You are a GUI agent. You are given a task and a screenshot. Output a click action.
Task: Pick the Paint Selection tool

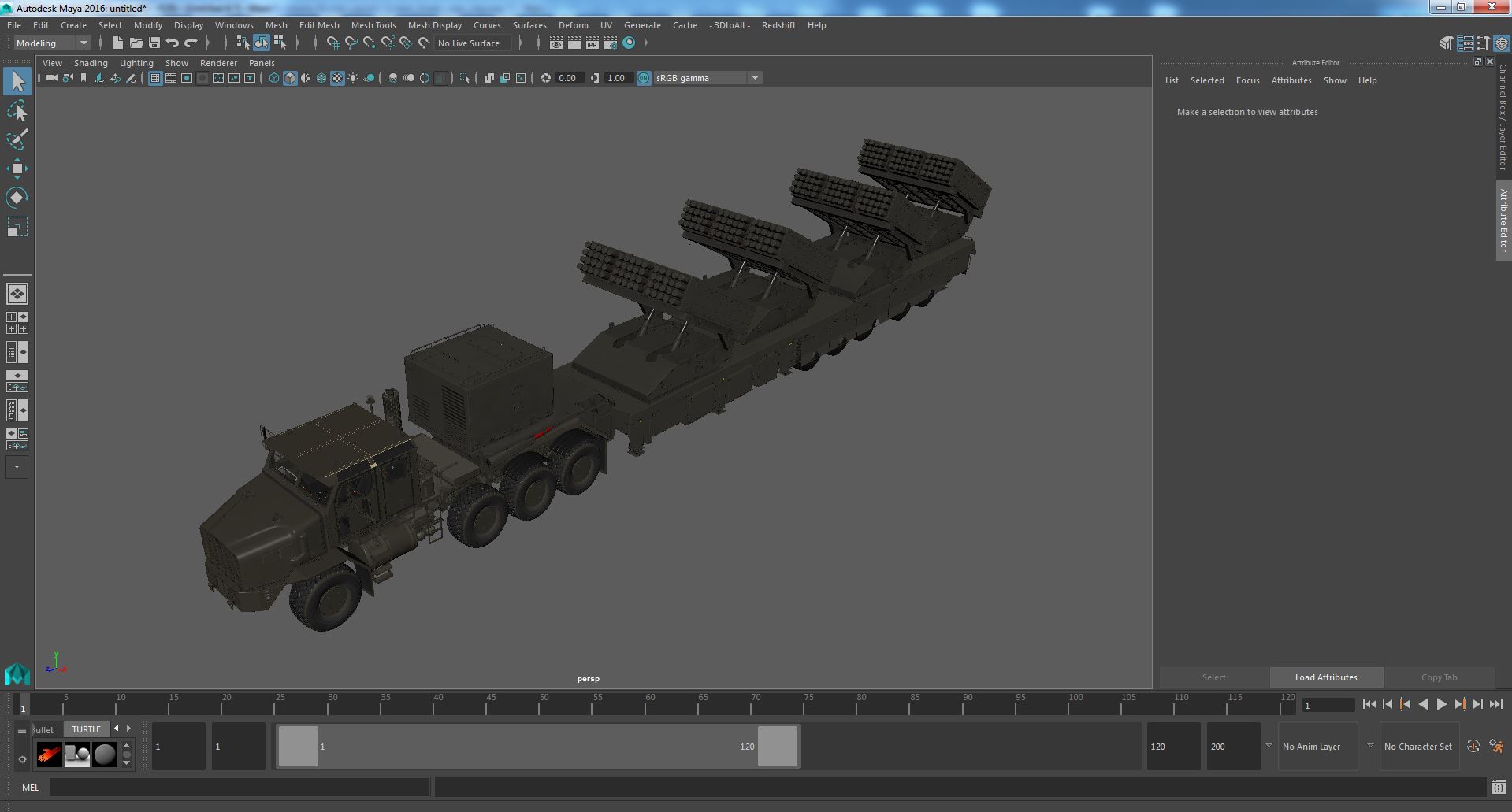(17, 139)
